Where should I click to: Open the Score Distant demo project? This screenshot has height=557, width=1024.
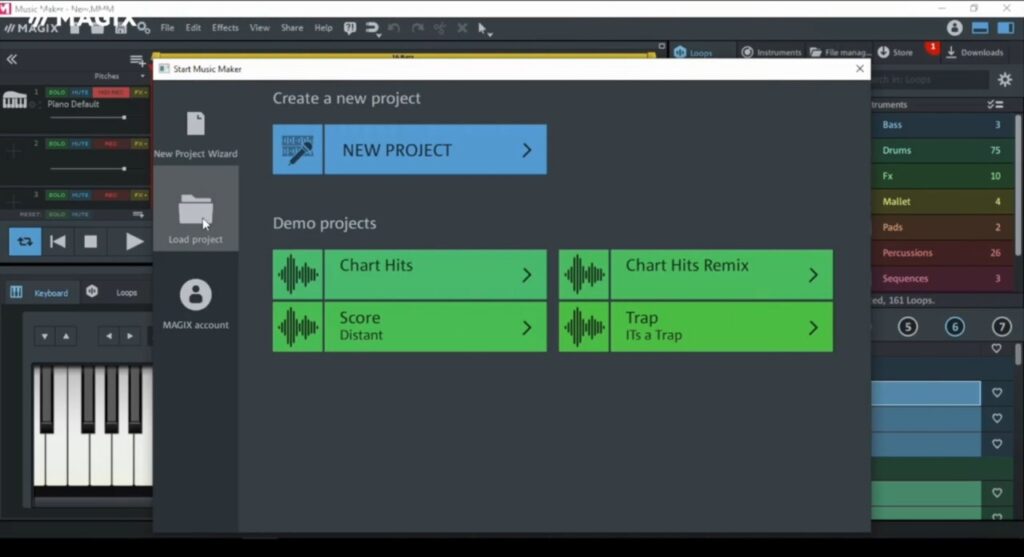[409, 326]
